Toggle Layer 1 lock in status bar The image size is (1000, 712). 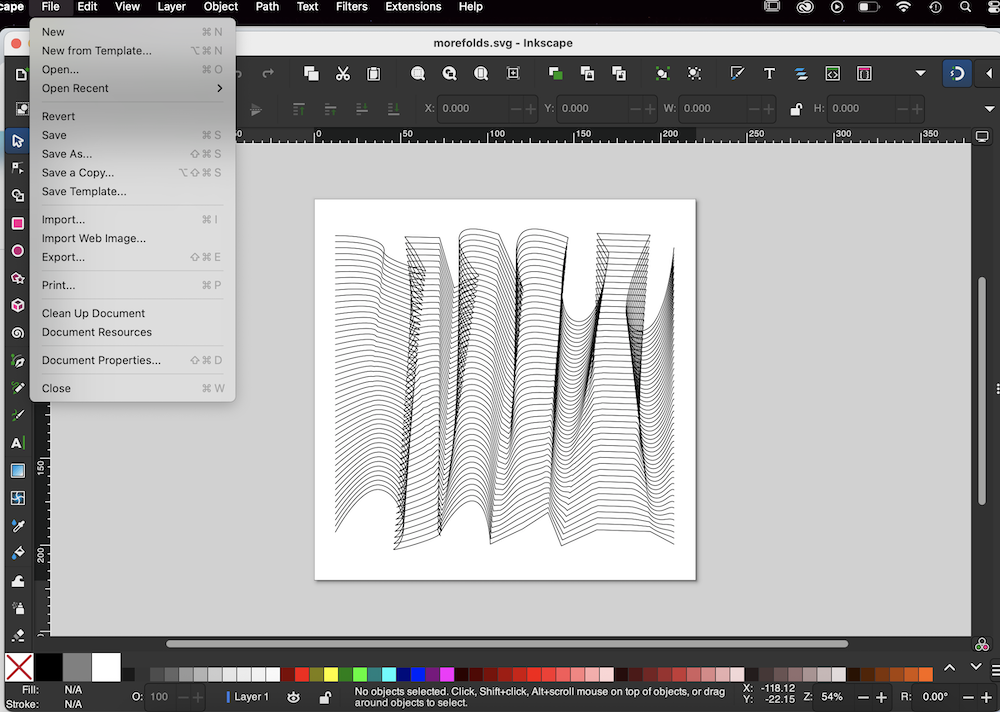tap(325, 697)
